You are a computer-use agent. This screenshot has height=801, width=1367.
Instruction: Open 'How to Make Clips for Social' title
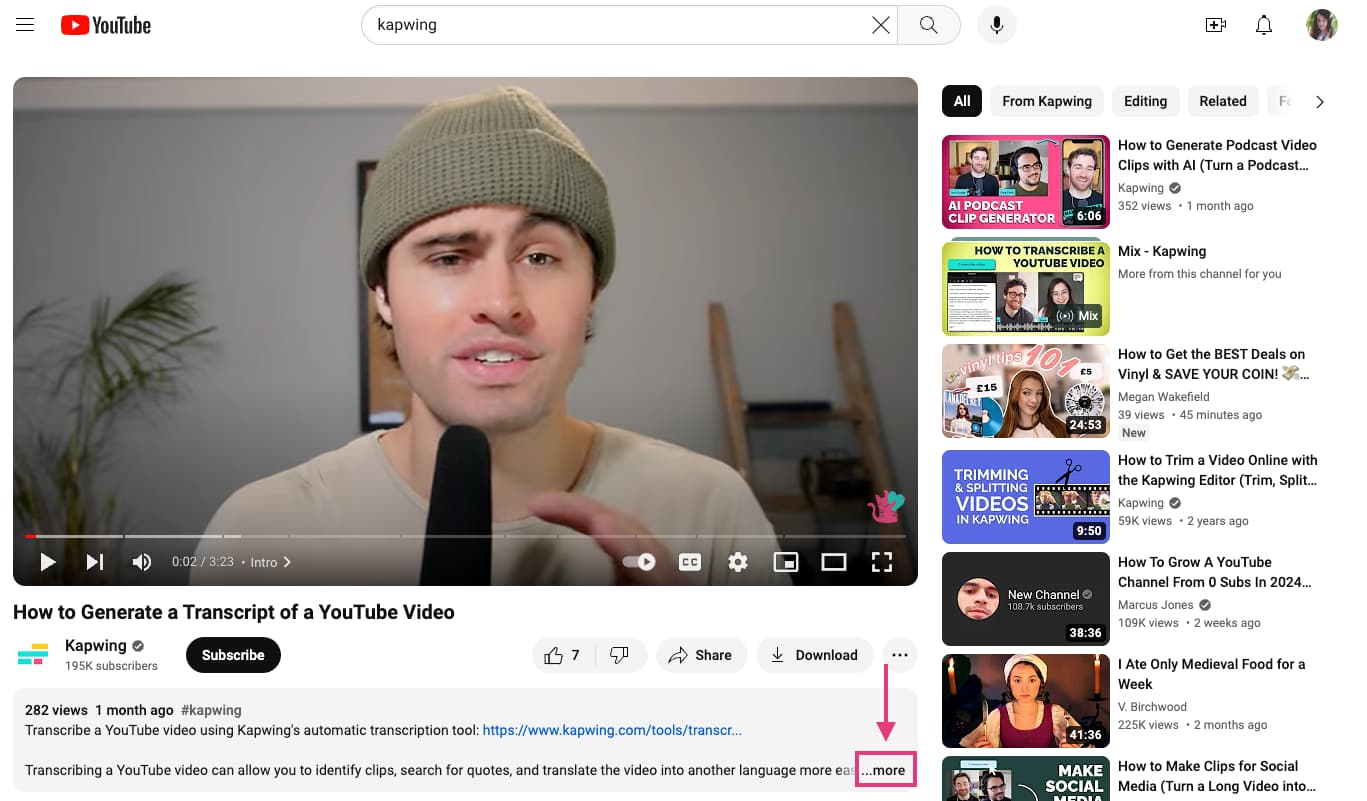pos(1217,776)
